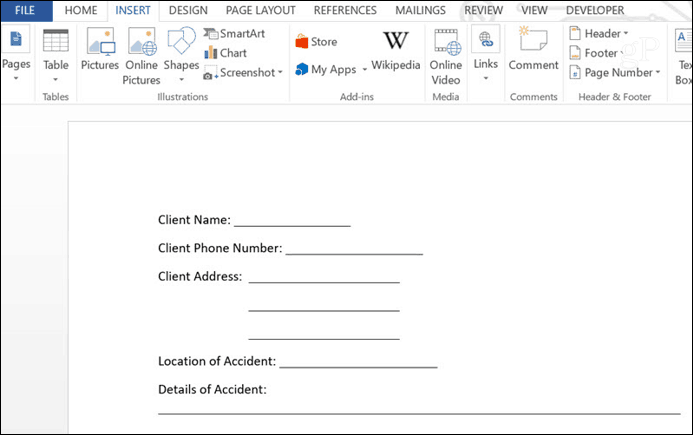Click the Online Pictures icon

click(x=141, y=42)
